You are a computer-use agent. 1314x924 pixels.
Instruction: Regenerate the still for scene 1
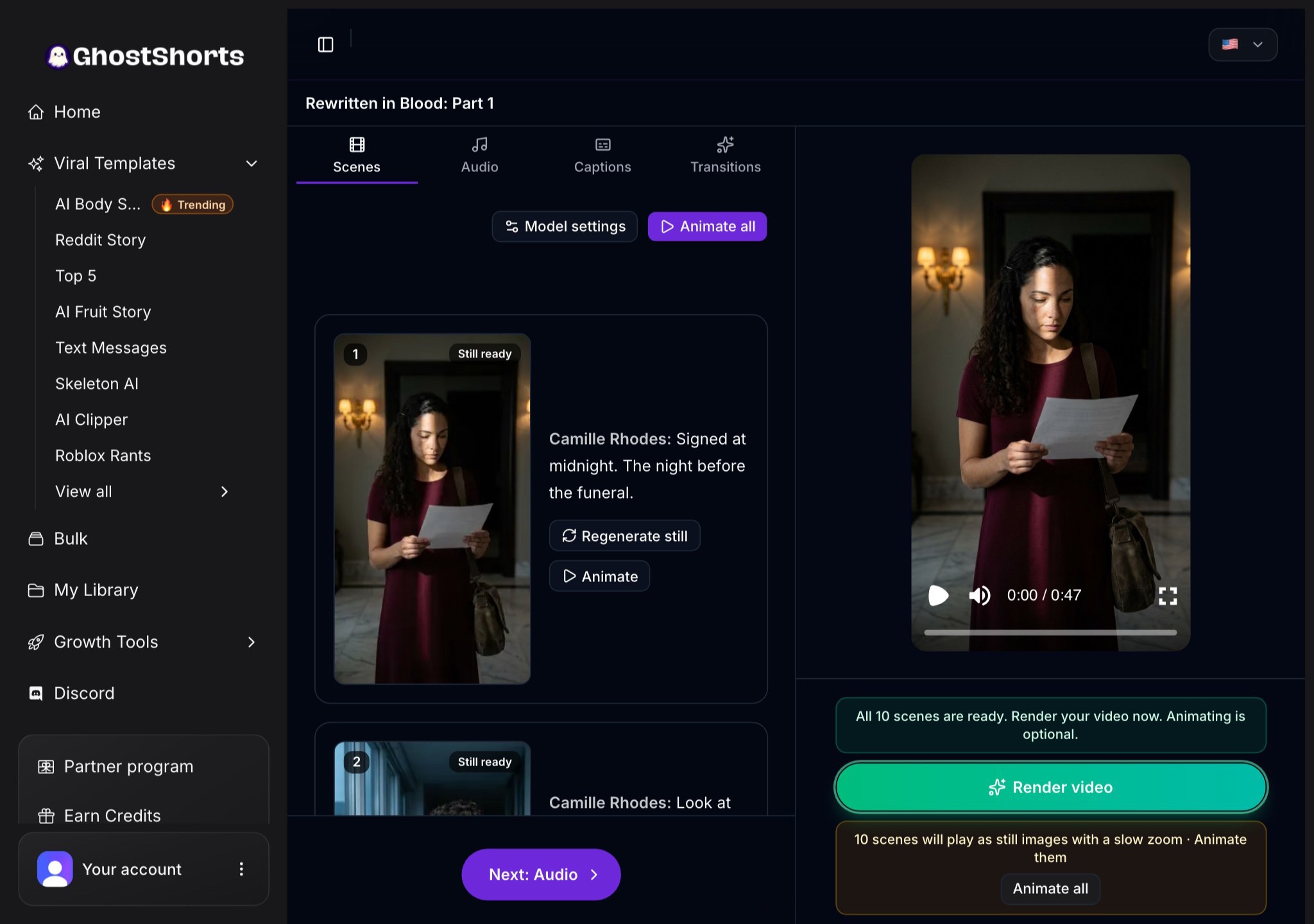[624, 536]
